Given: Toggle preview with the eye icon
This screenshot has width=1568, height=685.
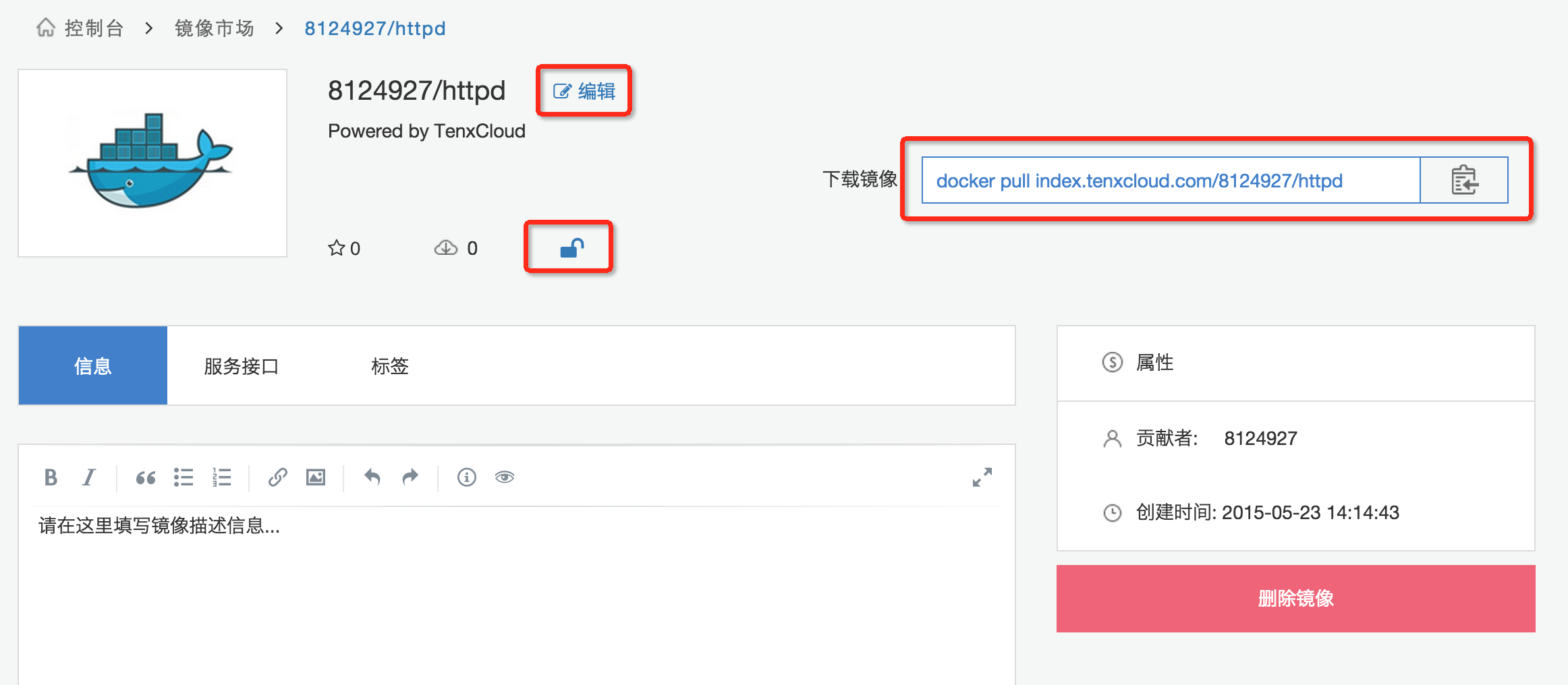Looking at the screenshot, I should click(505, 477).
